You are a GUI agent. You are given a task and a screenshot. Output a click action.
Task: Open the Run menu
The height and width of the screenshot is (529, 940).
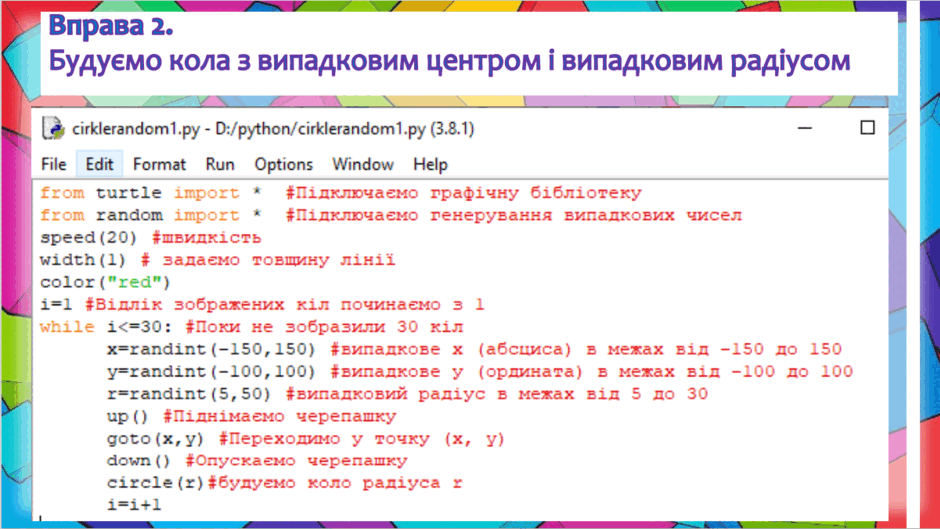(x=220, y=164)
